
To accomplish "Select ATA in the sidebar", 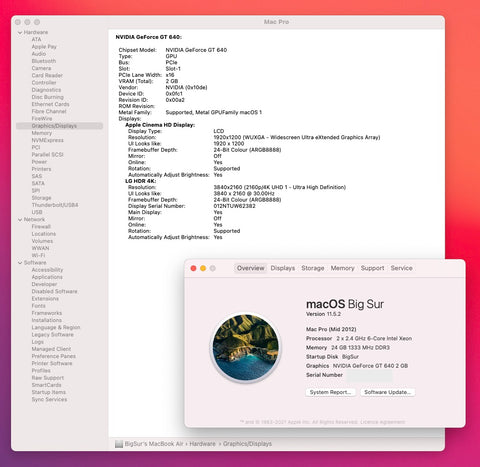I will (x=36, y=39).
